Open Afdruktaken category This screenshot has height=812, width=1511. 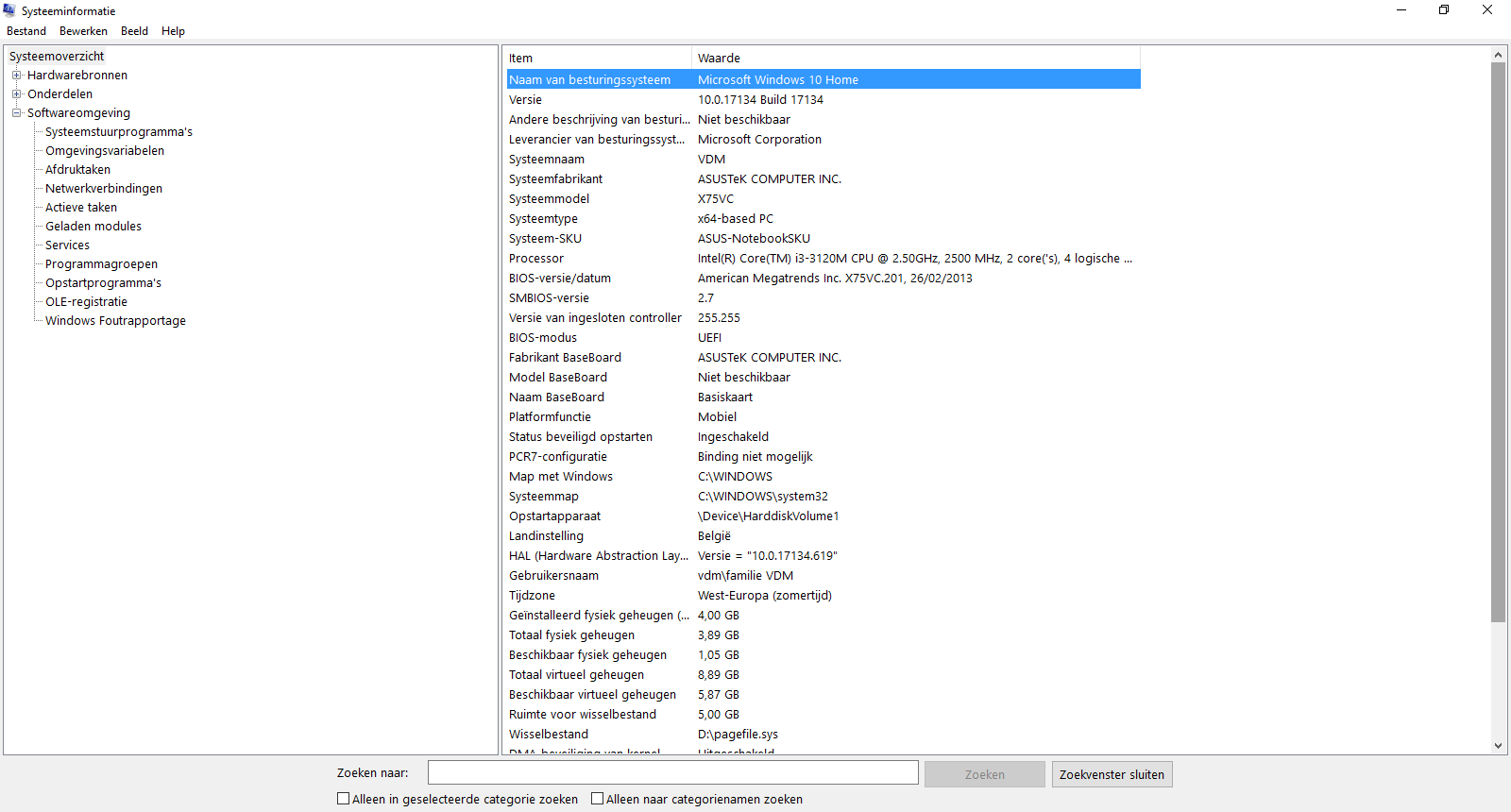tap(78, 170)
